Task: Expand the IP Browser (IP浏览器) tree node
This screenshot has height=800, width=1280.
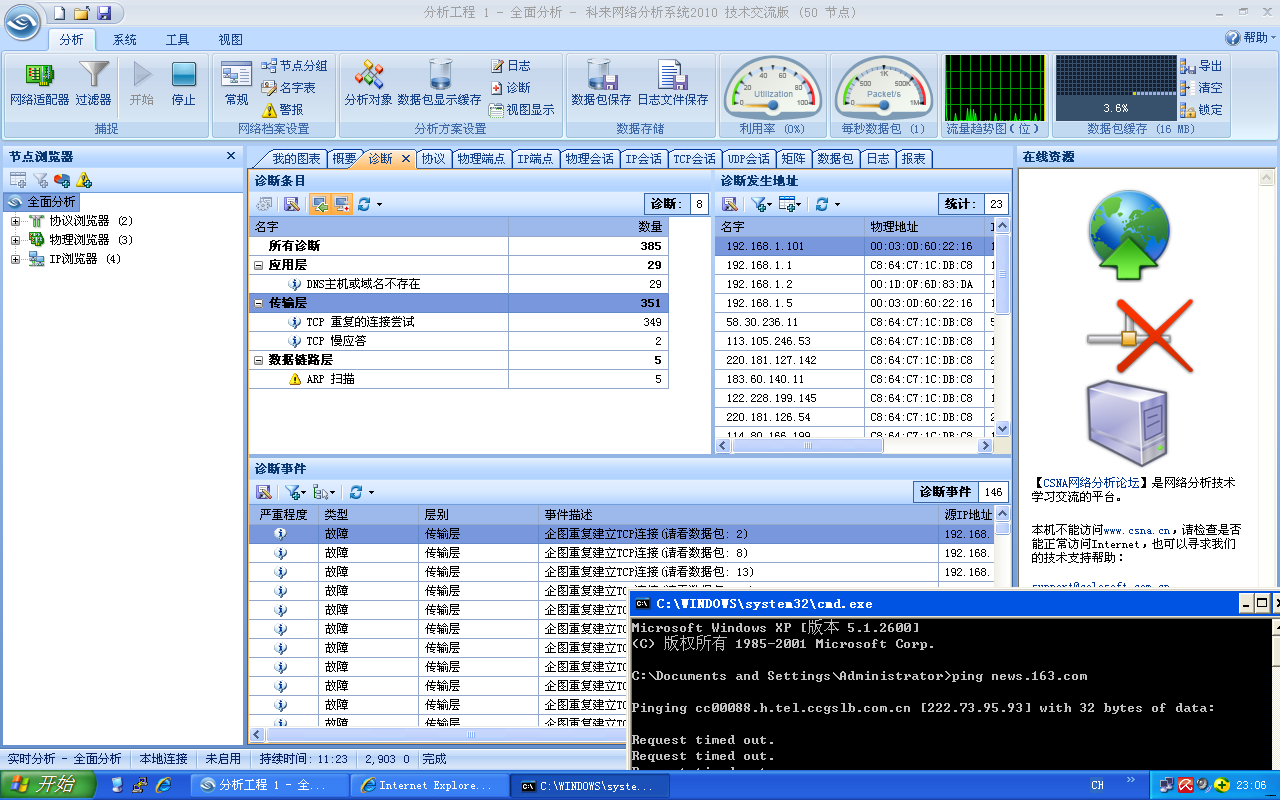Action: [16, 259]
